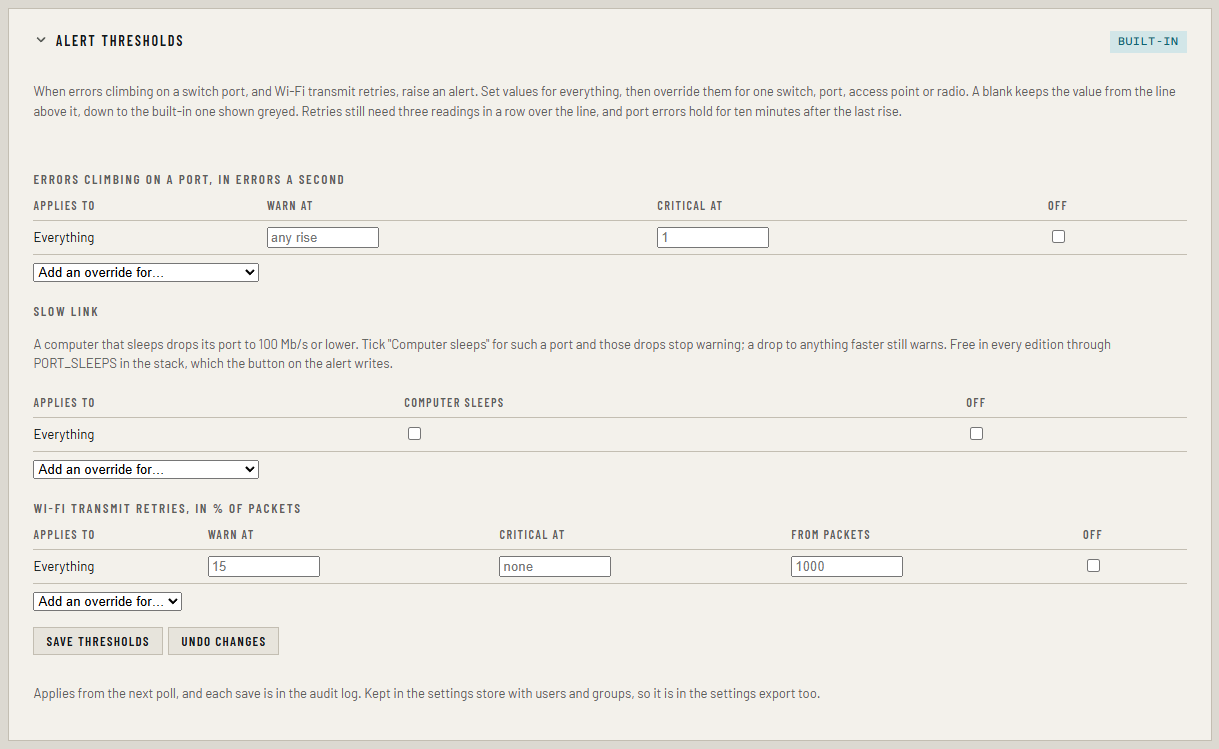Click the Wi-Fi Critical At none field
The width and height of the screenshot is (1219, 749).
point(555,567)
